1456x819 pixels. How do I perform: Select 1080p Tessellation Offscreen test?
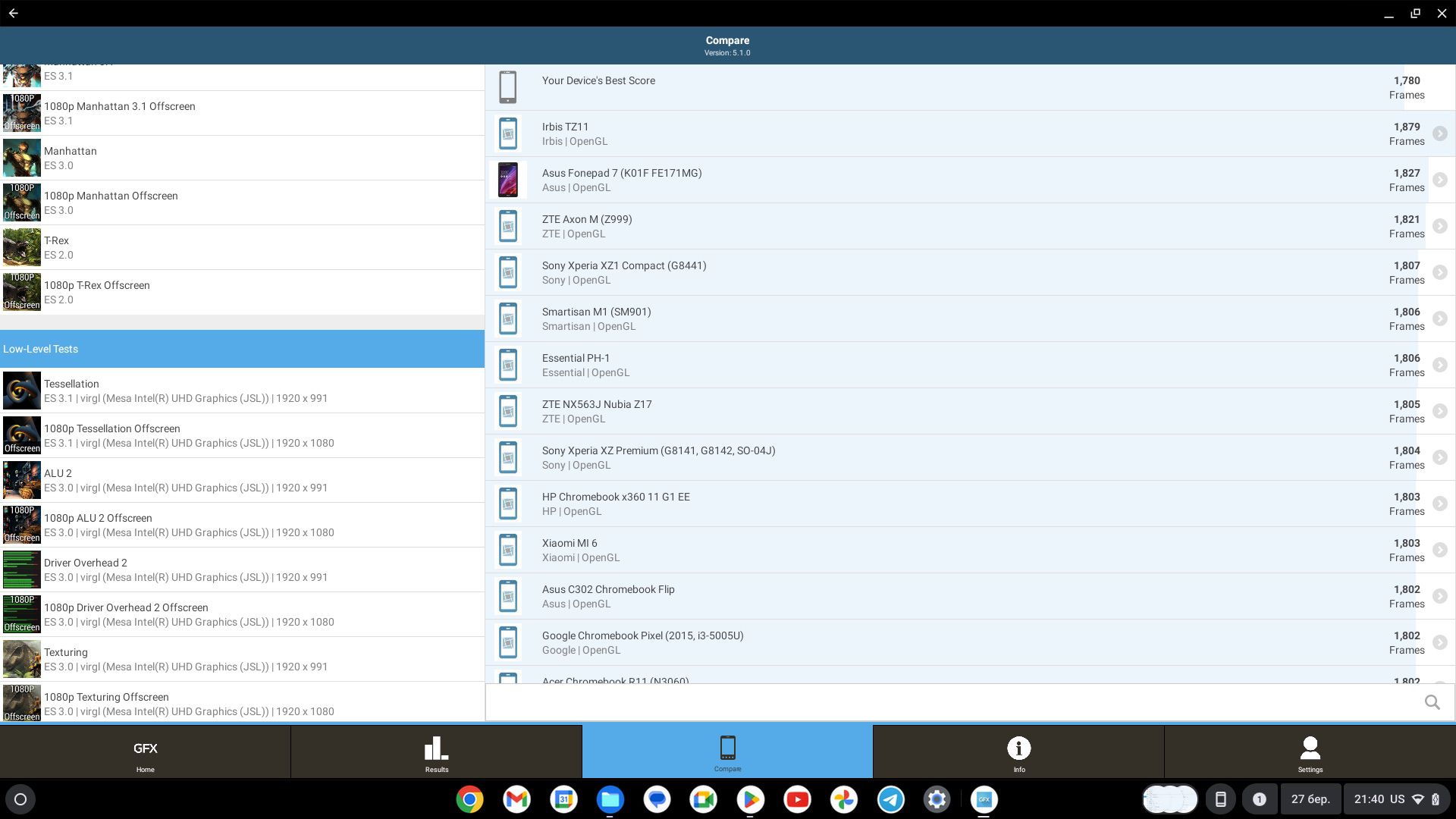click(x=242, y=435)
